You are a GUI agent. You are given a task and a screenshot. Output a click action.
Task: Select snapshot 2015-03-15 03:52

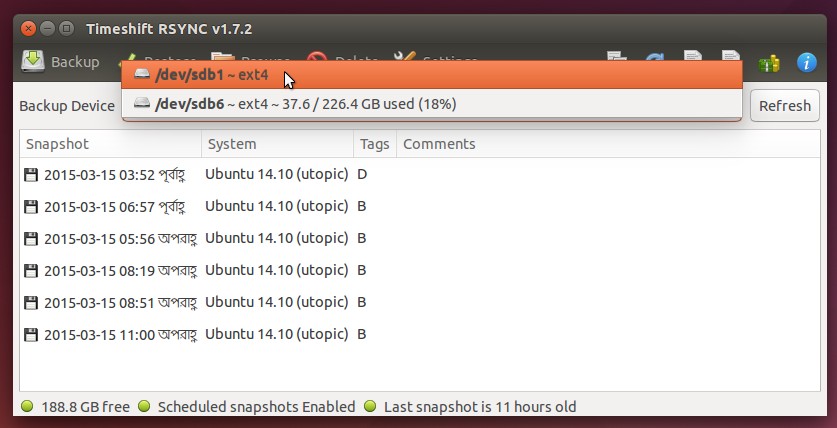click(420, 175)
